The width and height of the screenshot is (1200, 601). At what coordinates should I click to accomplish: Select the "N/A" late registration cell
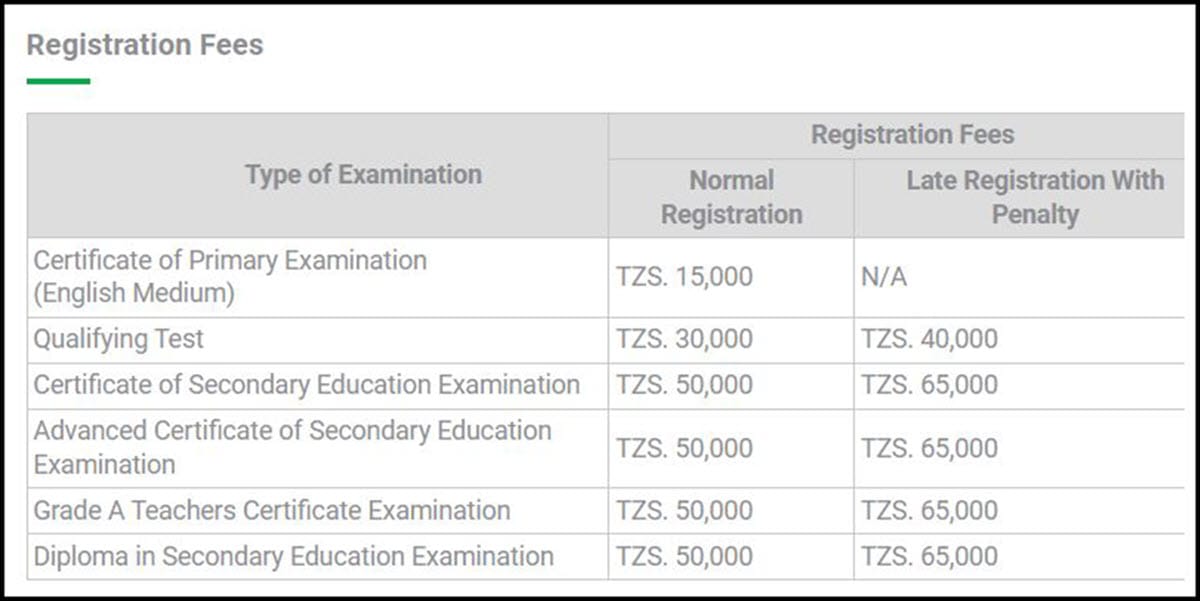884,277
